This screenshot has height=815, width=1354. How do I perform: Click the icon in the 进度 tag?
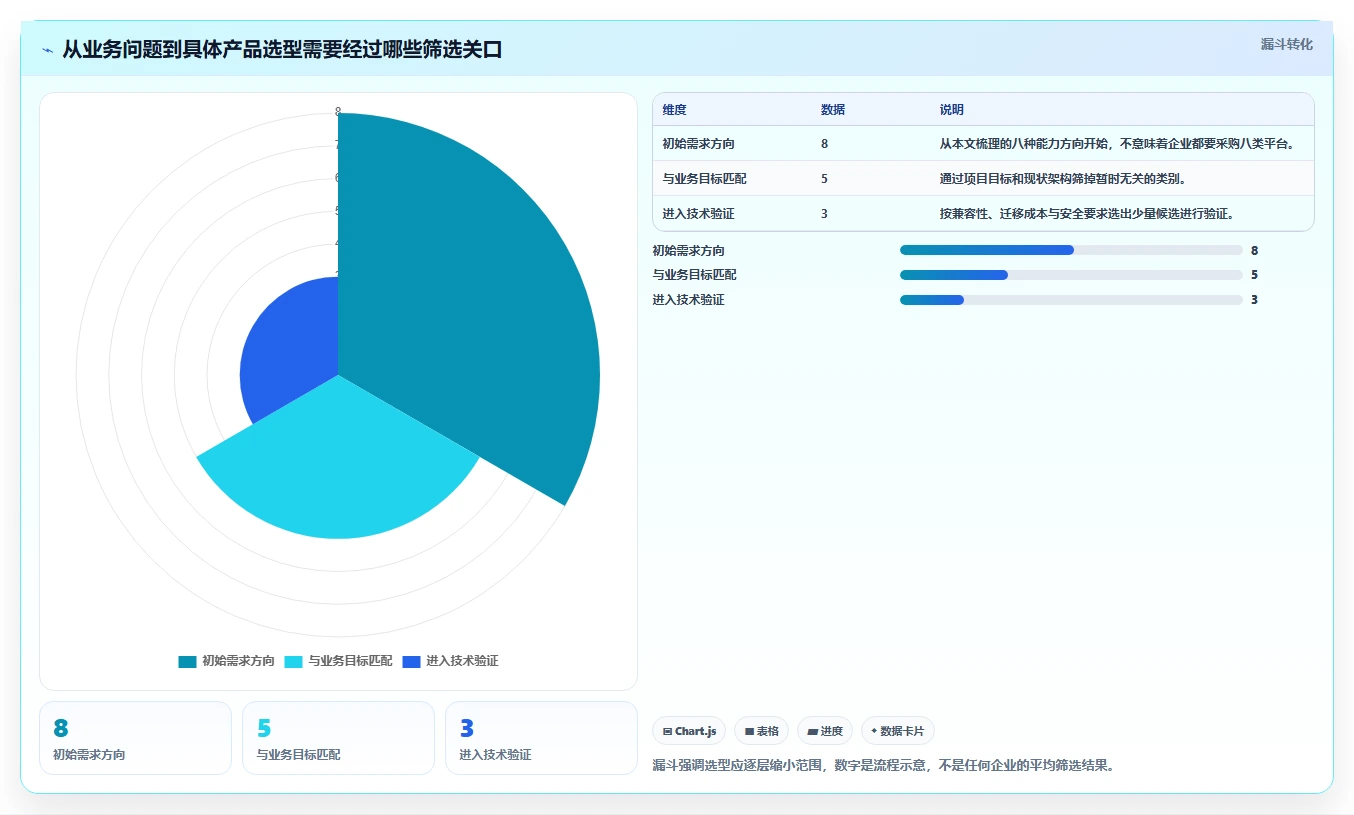[813, 732]
